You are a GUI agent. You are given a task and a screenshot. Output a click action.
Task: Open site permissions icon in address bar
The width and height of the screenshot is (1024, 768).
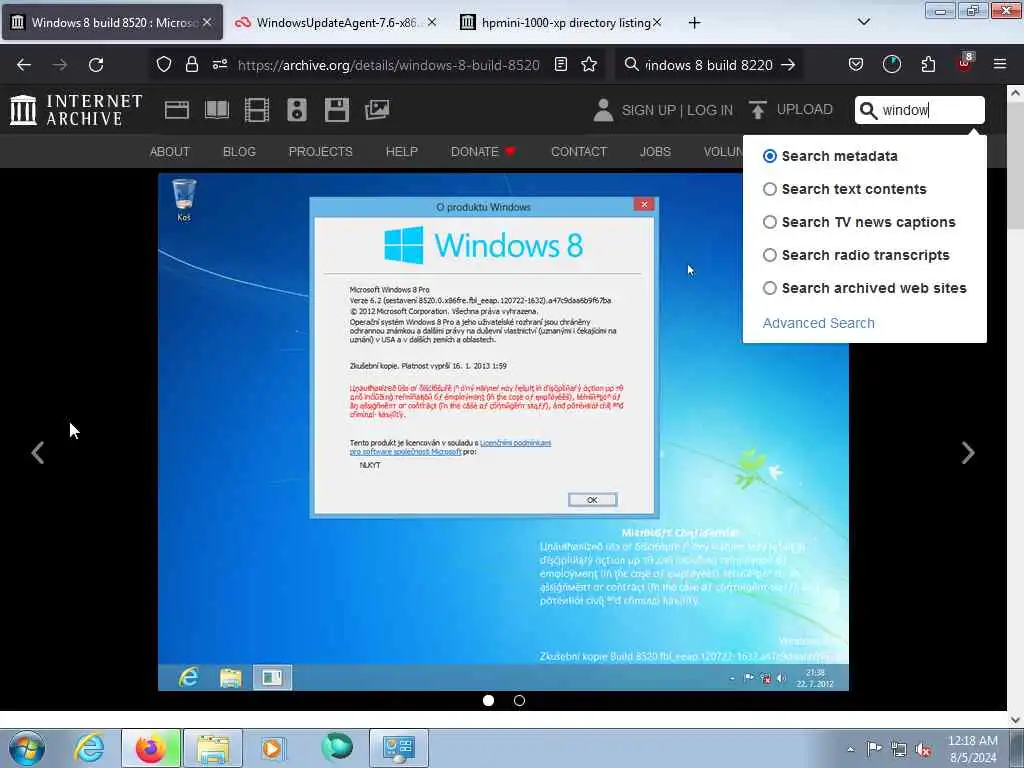[219, 65]
